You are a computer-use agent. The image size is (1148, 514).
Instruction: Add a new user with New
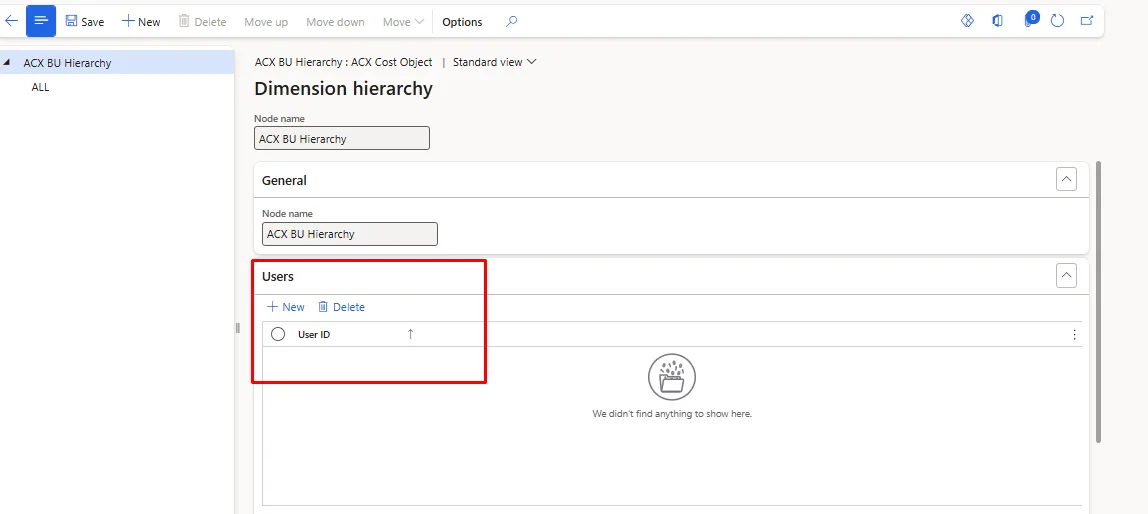click(x=286, y=307)
